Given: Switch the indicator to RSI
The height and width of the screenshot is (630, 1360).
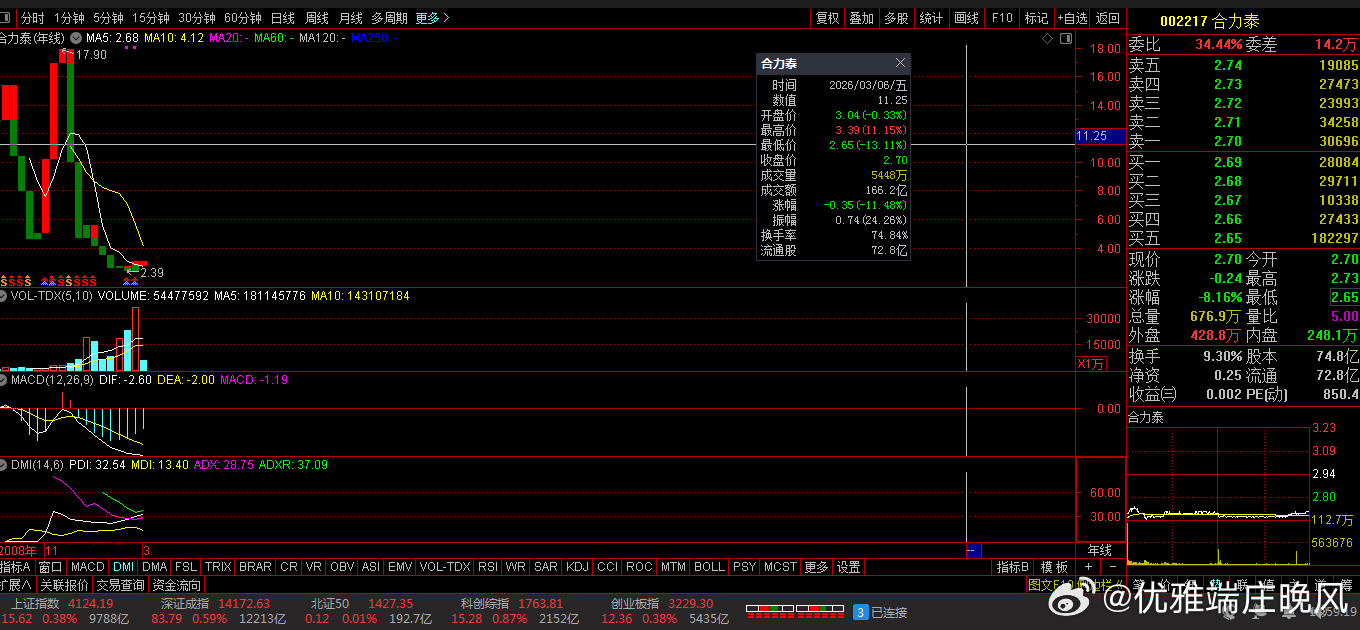Looking at the screenshot, I should [488, 567].
